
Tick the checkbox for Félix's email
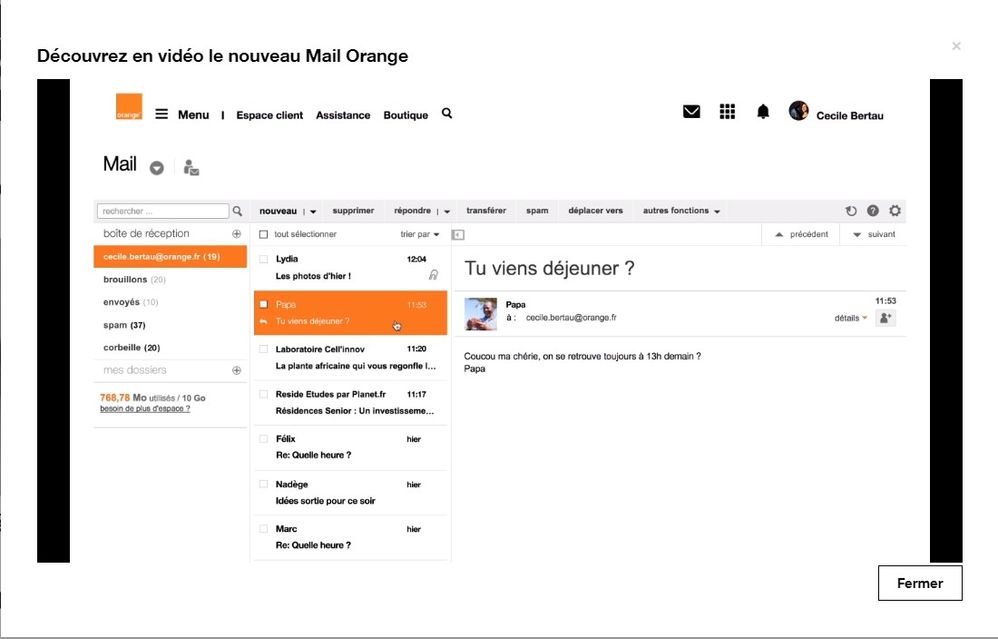[264, 439]
